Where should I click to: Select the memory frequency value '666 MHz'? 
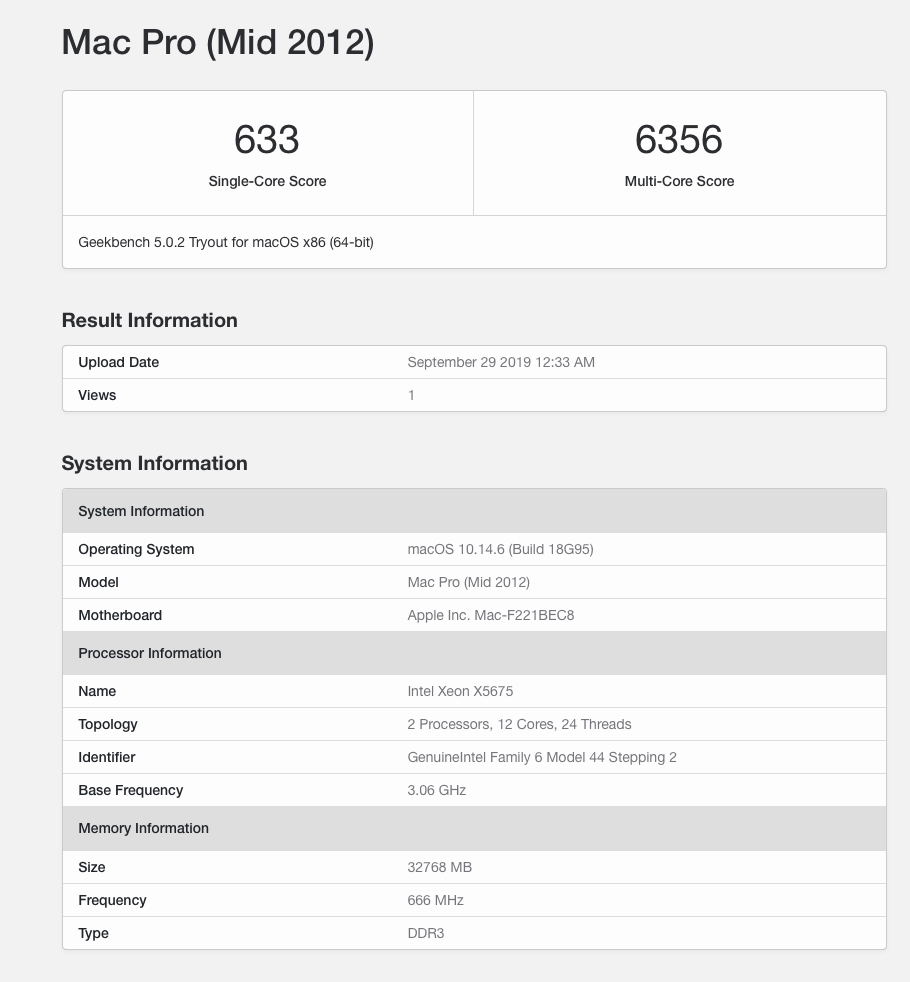click(x=436, y=901)
